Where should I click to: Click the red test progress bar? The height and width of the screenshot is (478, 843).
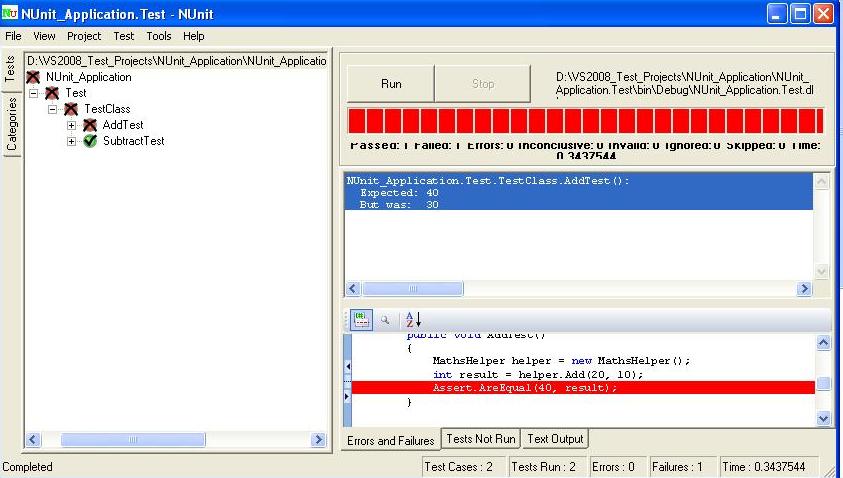coord(585,120)
